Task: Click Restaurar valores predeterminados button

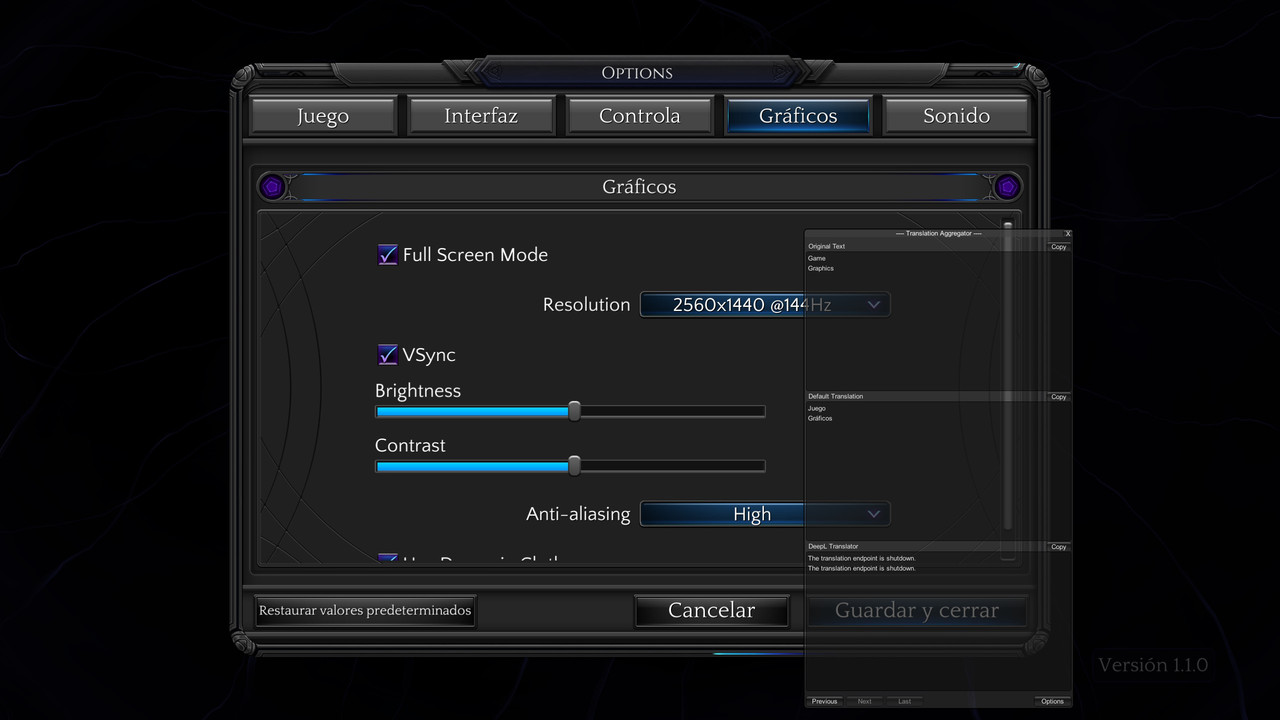Action: 365,610
